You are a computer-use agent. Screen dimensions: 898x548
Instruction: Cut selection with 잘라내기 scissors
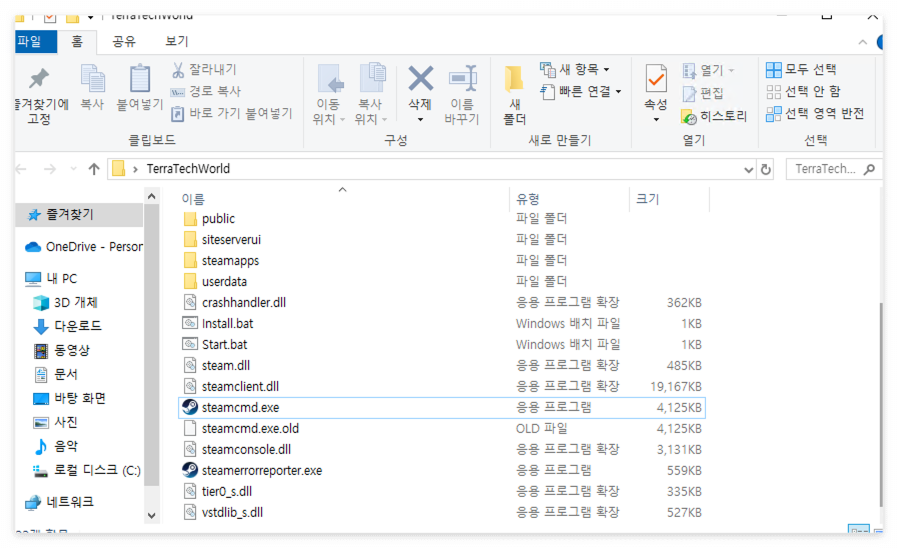[204, 70]
